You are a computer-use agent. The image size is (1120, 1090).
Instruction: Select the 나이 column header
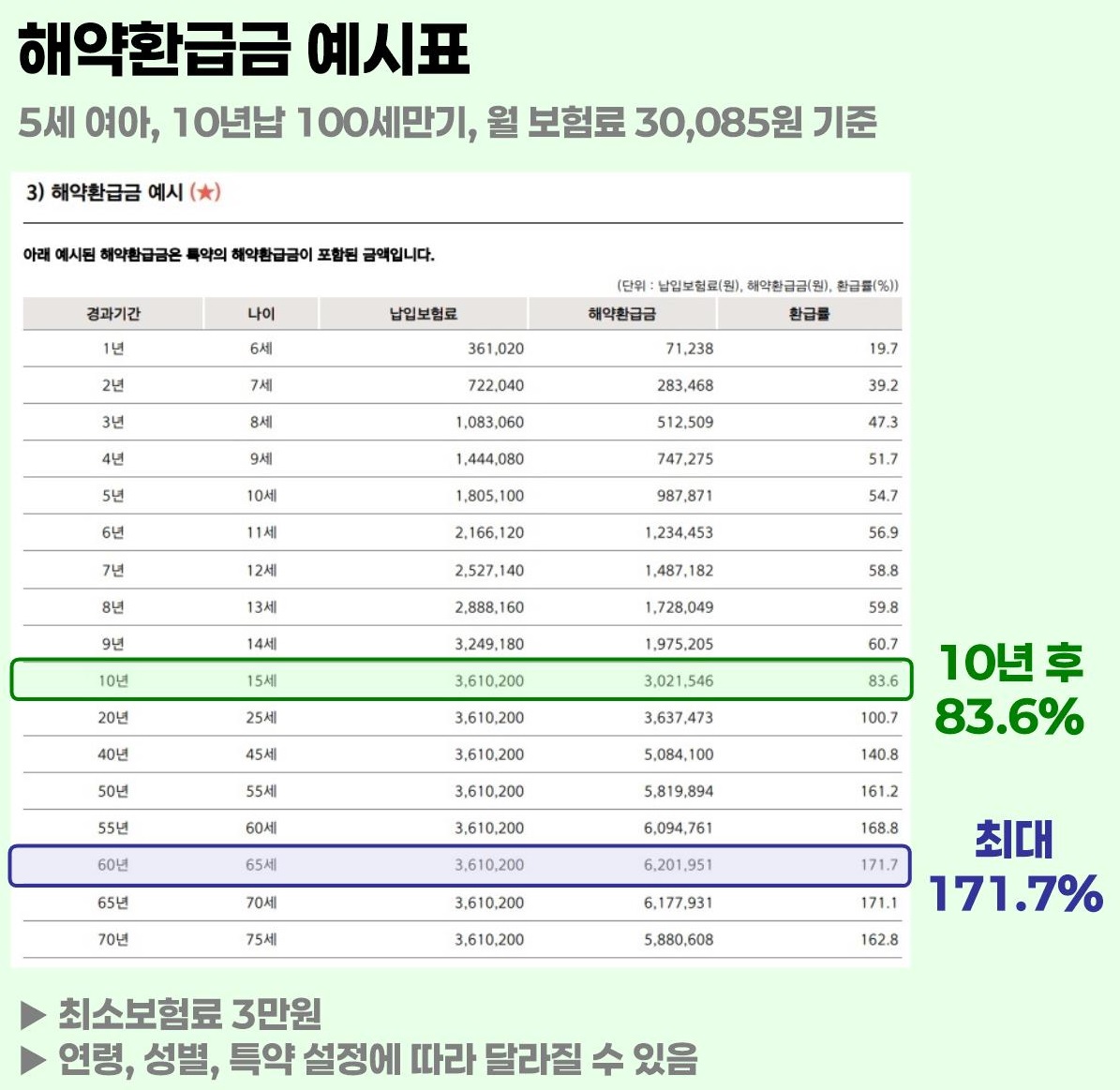click(x=261, y=314)
